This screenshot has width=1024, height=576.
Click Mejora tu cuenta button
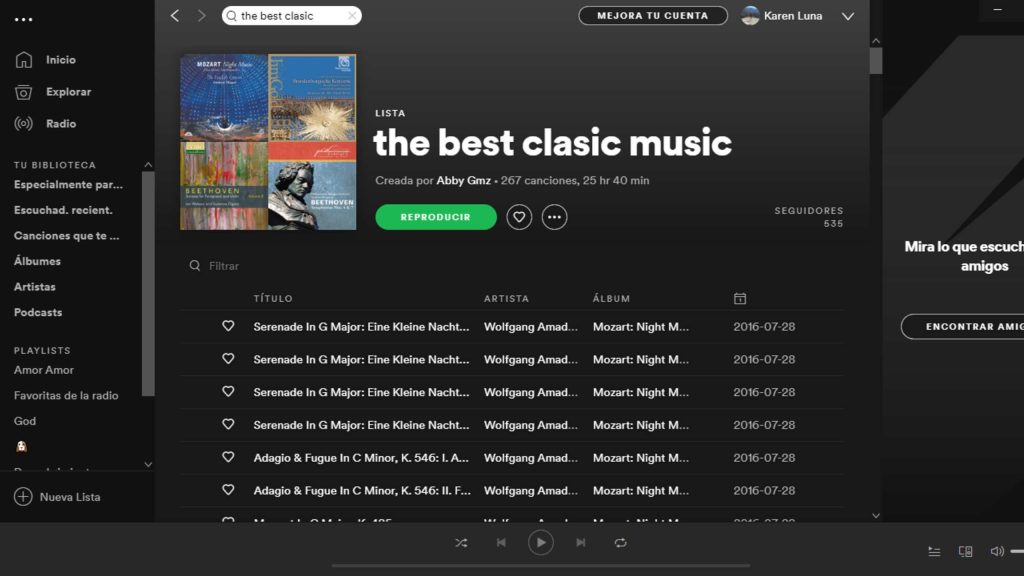click(x=653, y=16)
